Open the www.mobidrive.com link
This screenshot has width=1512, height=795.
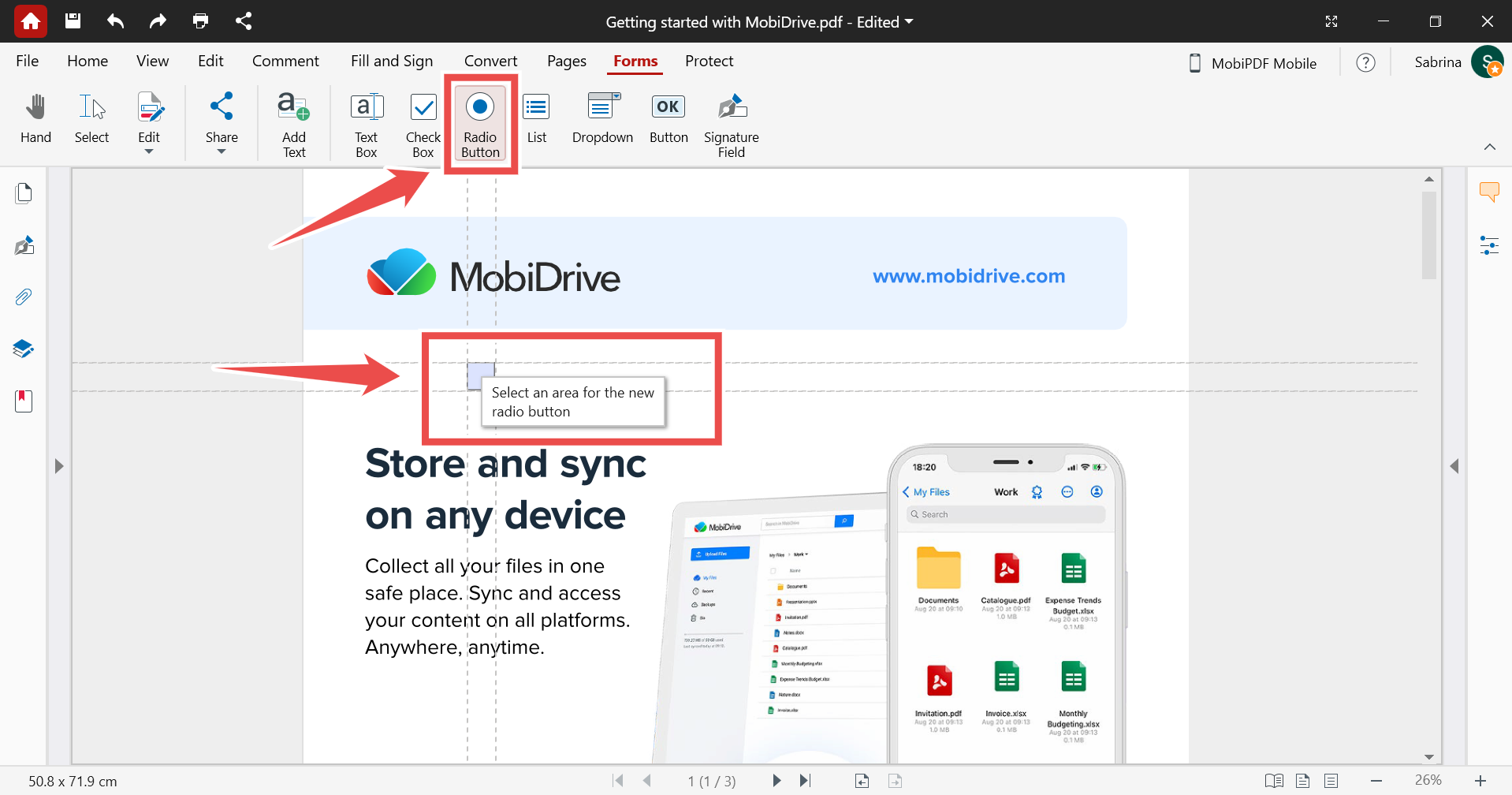click(969, 276)
